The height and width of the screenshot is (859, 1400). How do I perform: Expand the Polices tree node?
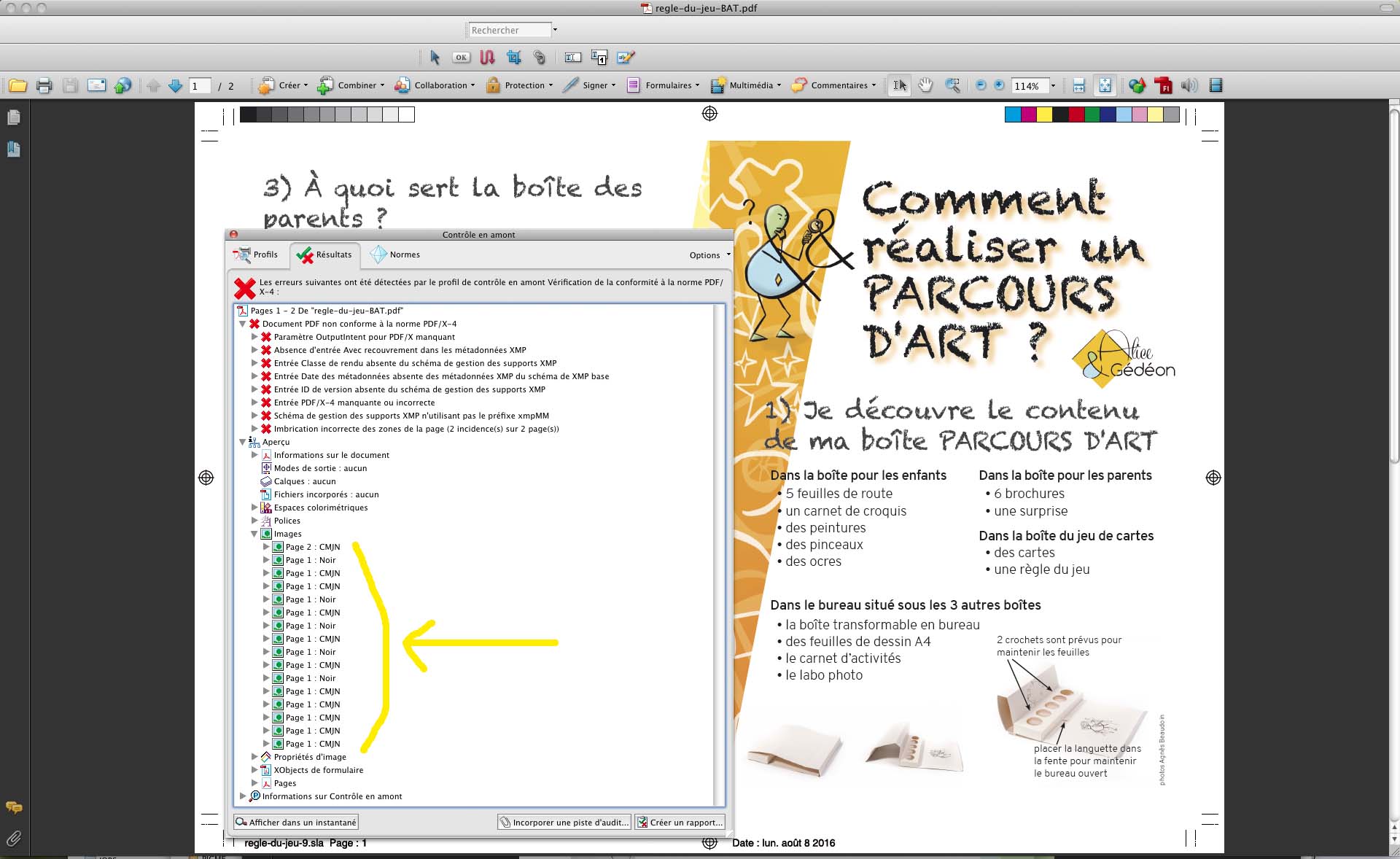(254, 521)
